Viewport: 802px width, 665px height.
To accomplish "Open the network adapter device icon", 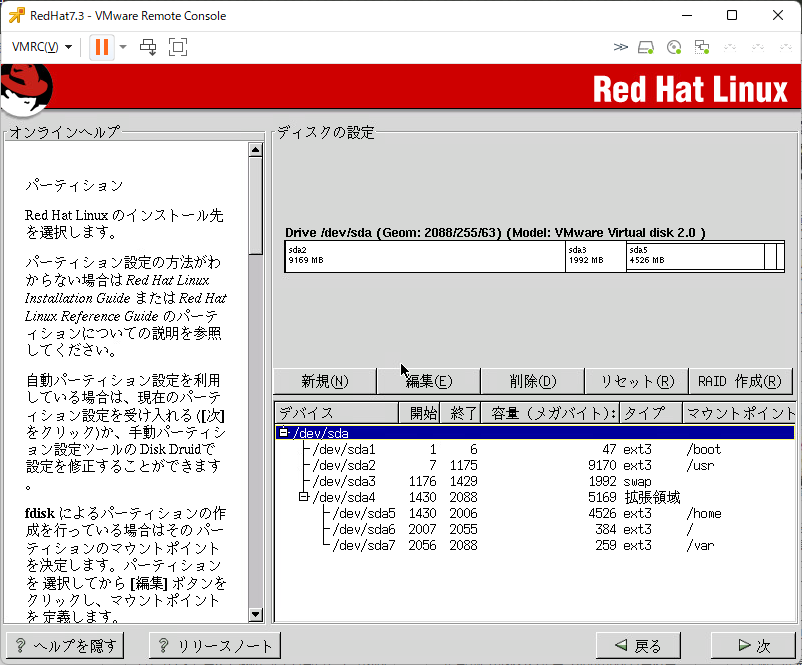I will [x=702, y=48].
